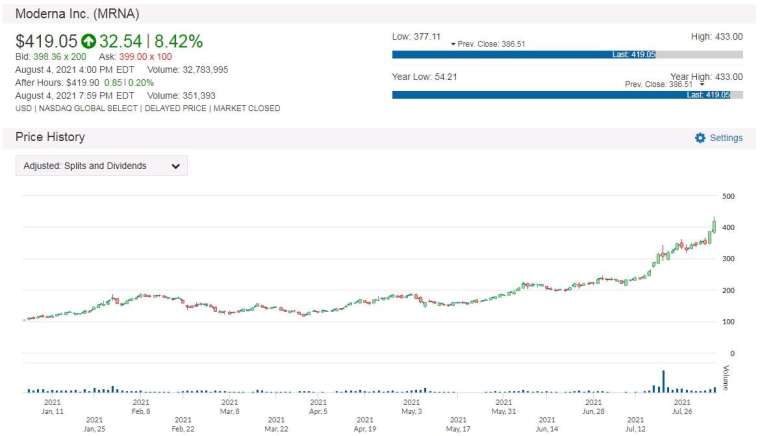760x436 pixels.
Task: Click the 500 price axis label
Action: [728, 196]
